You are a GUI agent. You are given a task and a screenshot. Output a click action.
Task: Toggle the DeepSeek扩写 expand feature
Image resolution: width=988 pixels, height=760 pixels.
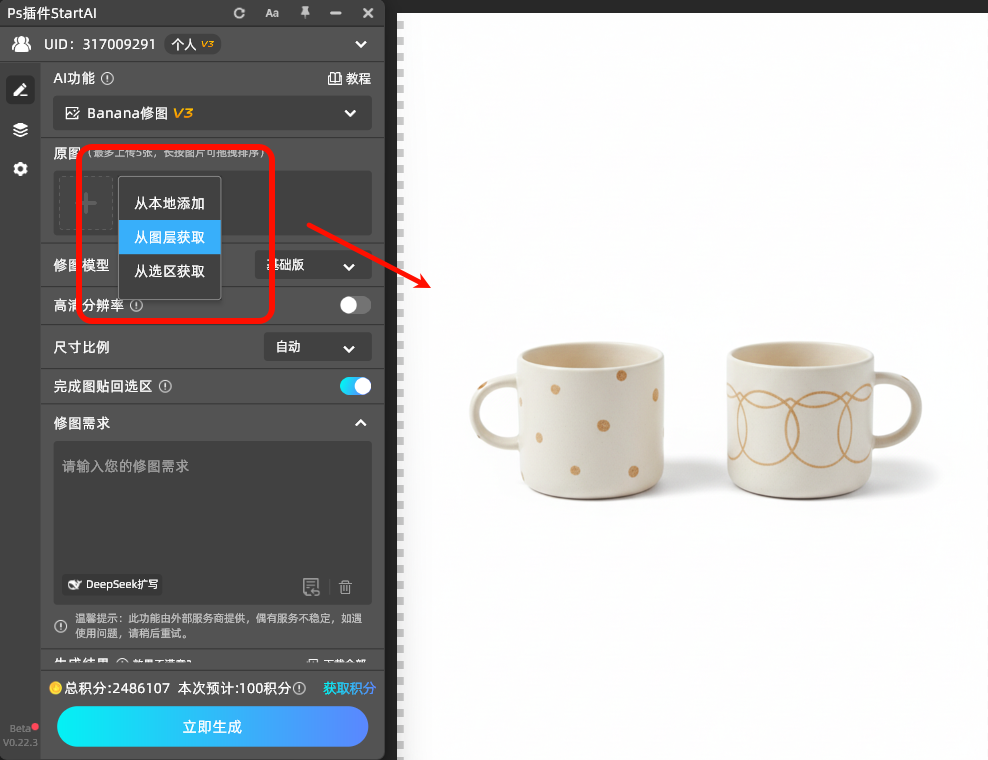coord(110,584)
